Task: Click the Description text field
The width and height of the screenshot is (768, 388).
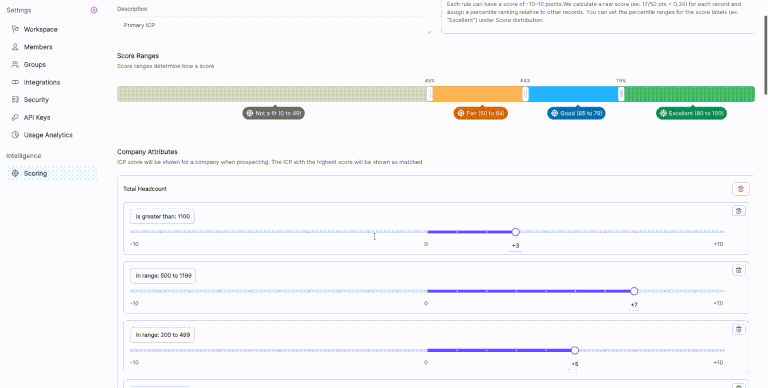Action: click(274, 25)
